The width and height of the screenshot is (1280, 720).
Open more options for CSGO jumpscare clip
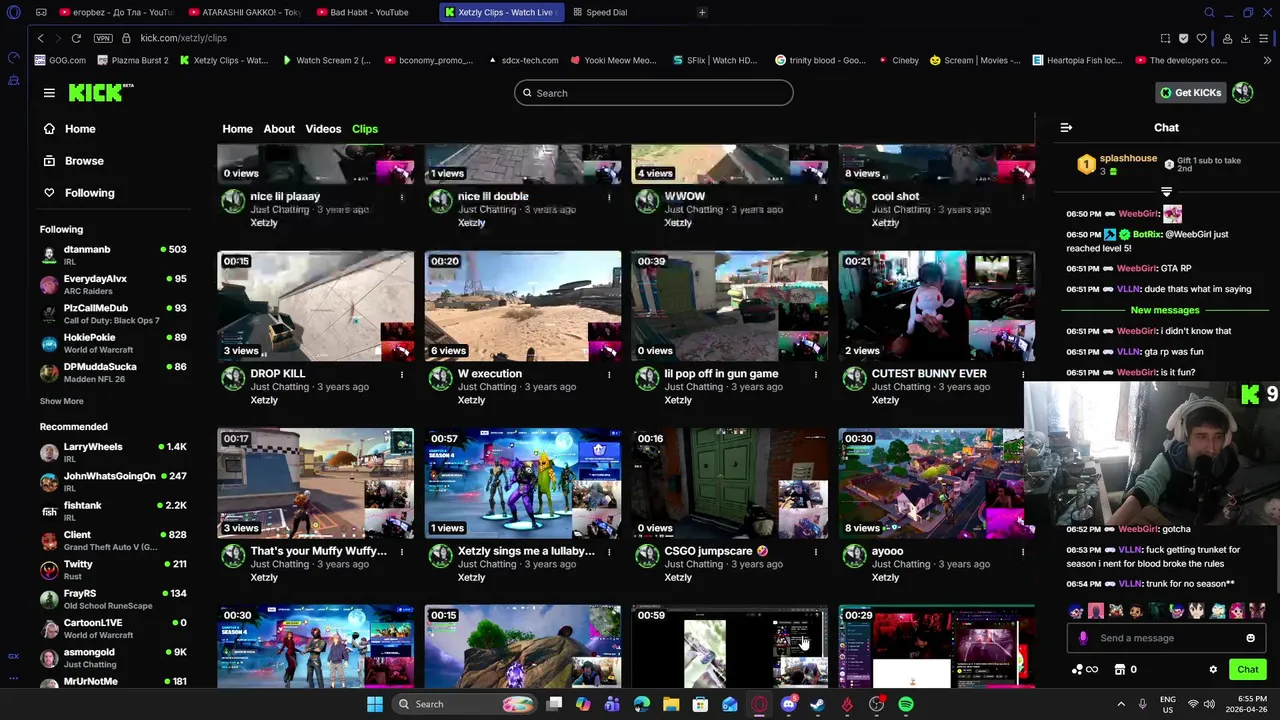coord(816,551)
